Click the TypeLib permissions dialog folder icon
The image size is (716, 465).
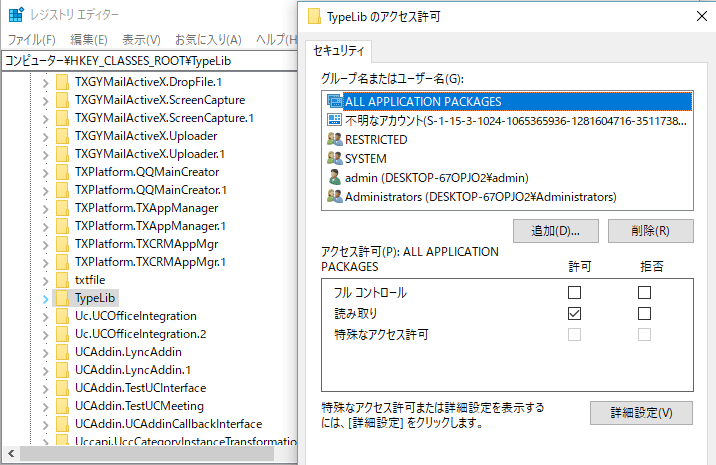coord(314,16)
